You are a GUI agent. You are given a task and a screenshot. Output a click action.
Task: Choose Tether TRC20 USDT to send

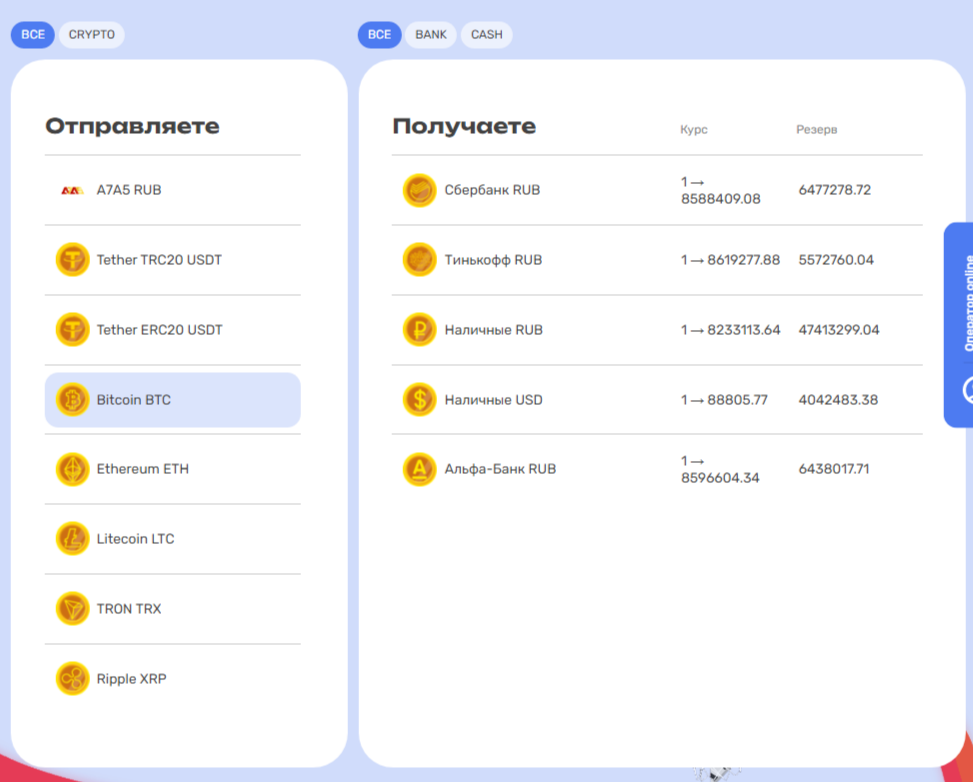(173, 259)
